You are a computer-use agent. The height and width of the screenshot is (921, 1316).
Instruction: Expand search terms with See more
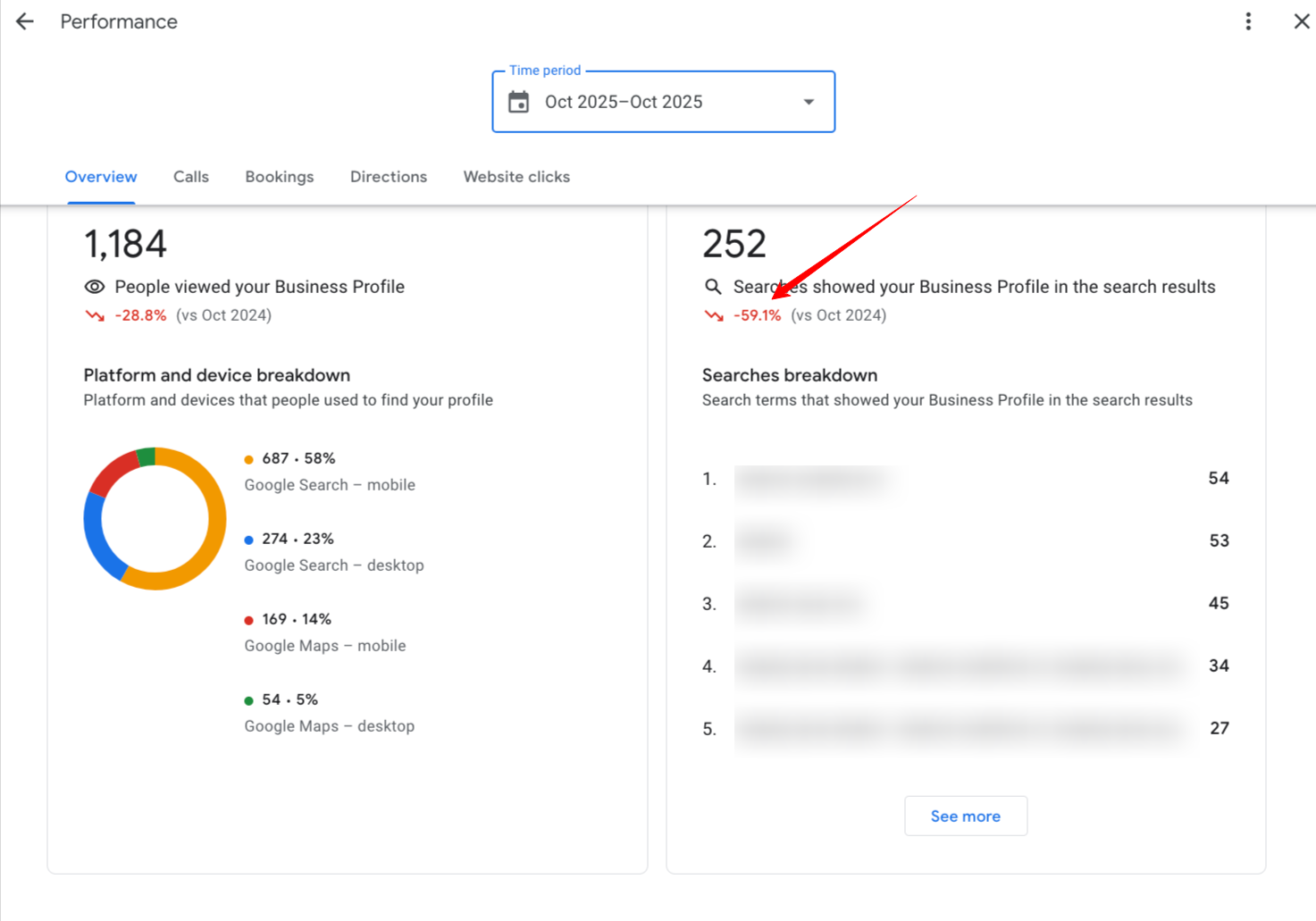965,816
